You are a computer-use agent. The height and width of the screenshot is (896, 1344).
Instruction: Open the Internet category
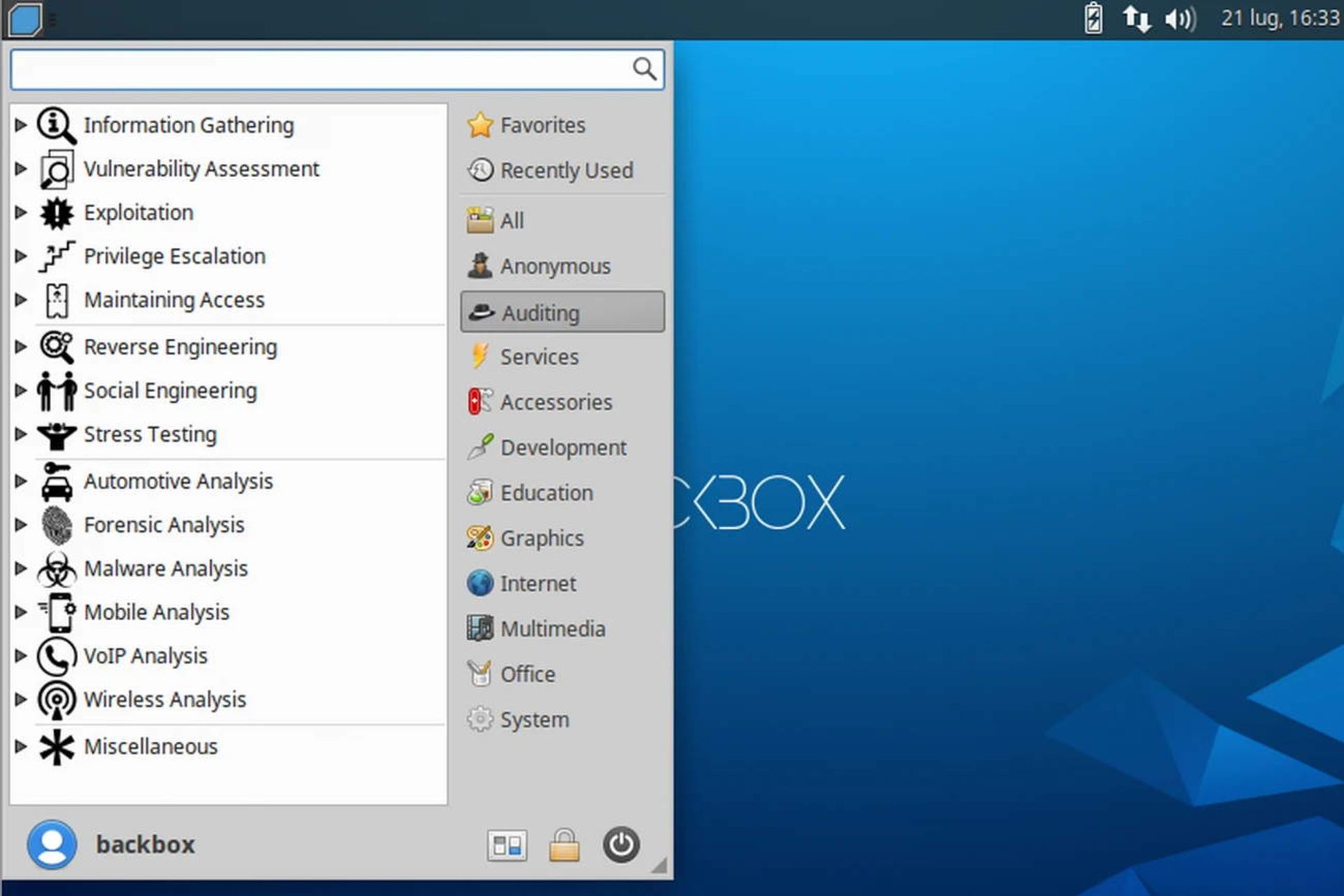pyautogui.click(x=563, y=584)
